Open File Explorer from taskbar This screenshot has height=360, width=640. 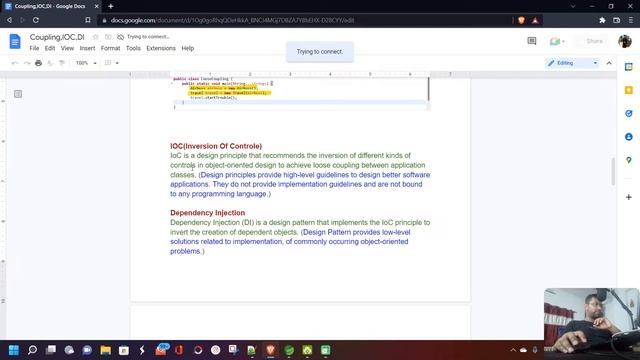105,350
